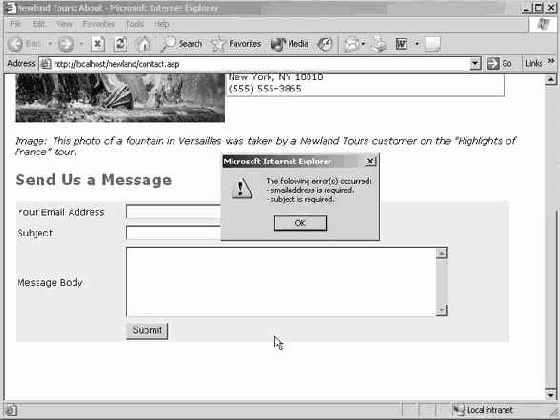Click the Back arrow toolbar icon

[15, 44]
